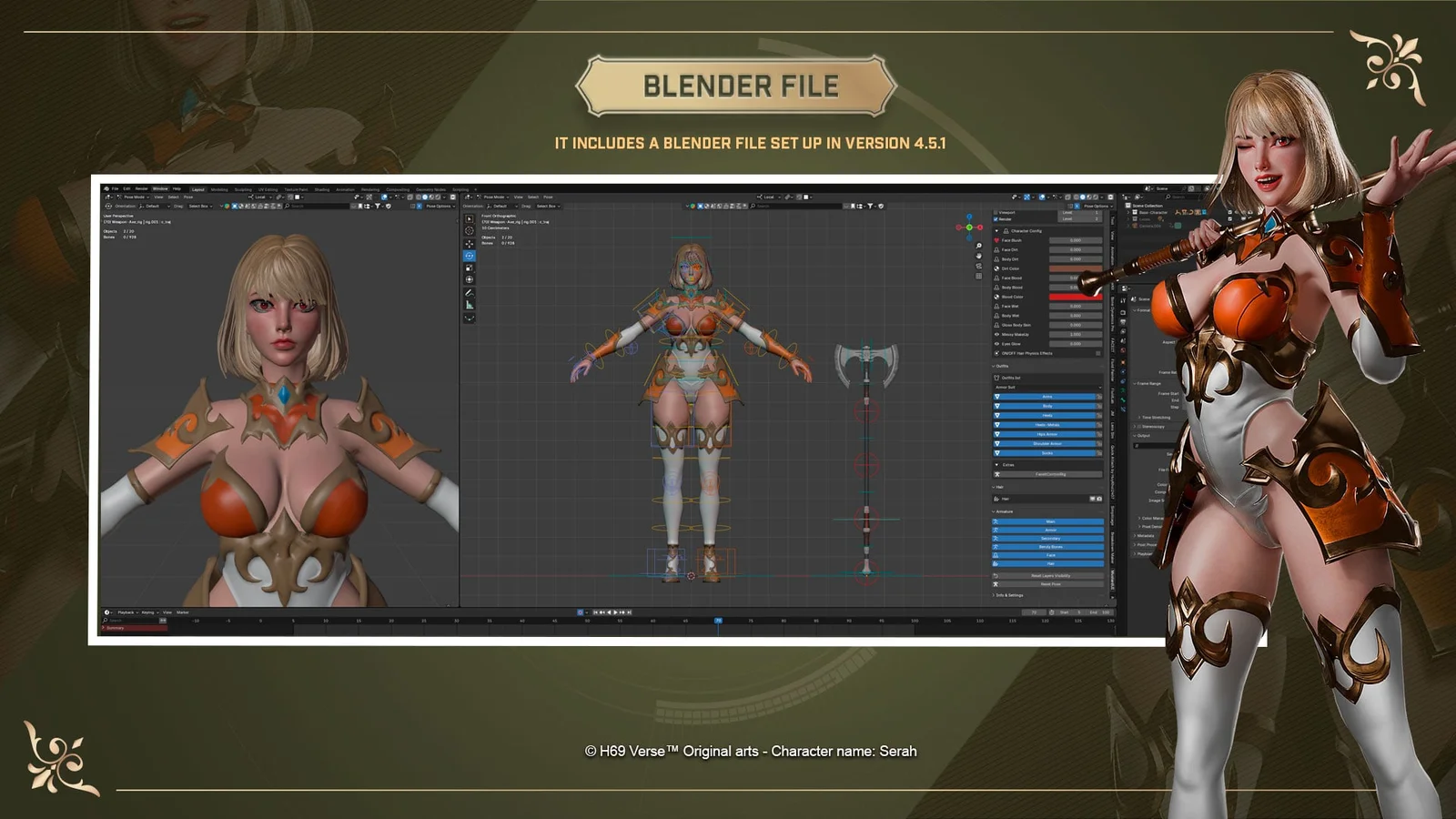Select the Move tool in the viewport toolbar

coord(470,243)
